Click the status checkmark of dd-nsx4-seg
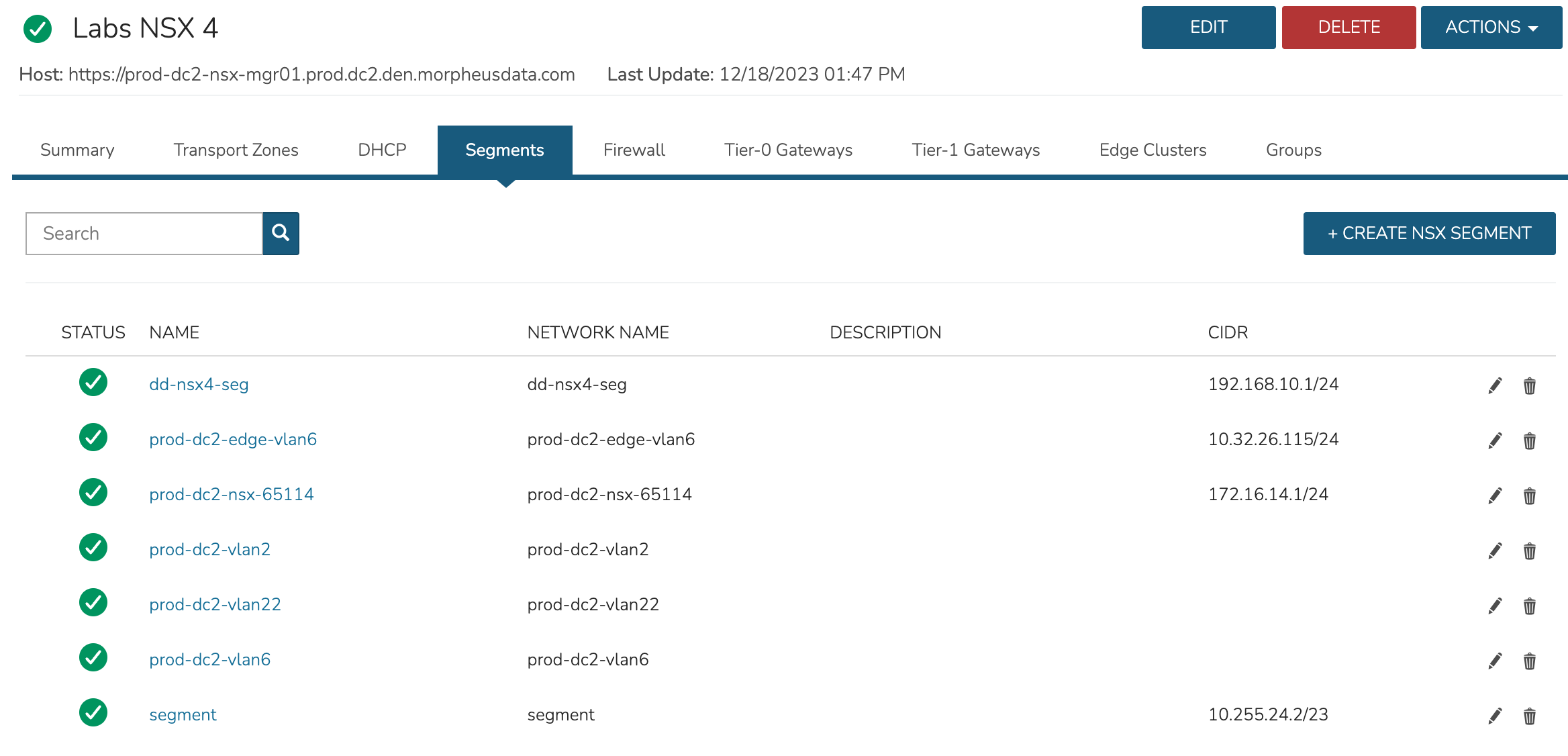This screenshot has width=1568, height=756. [93, 382]
